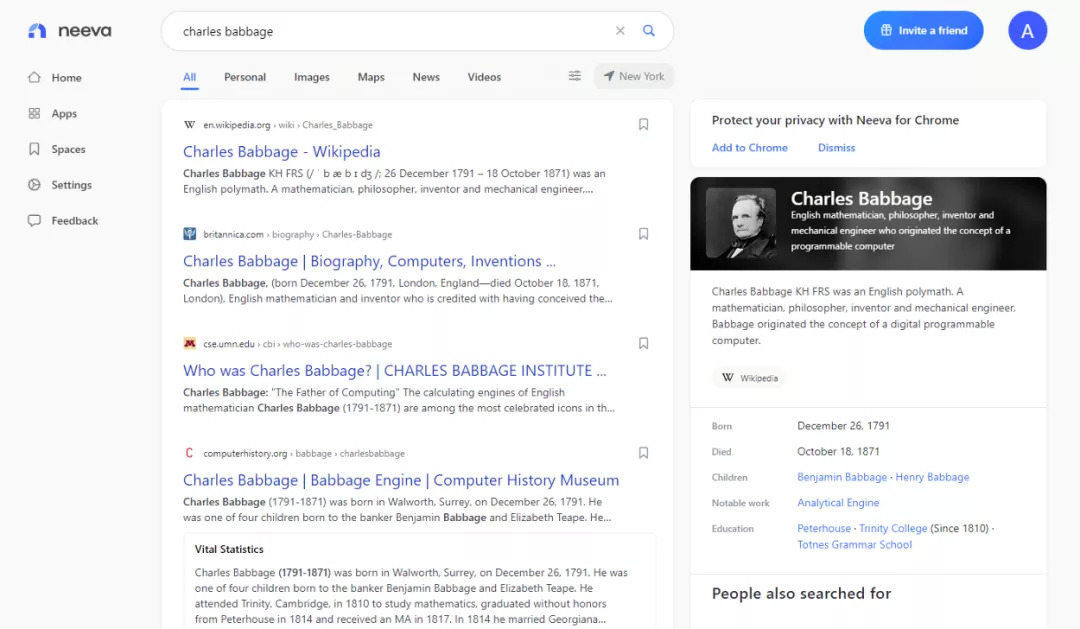This screenshot has width=1080, height=629.
Task: Click the Neeva logo icon
Action: click(x=37, y=31)
